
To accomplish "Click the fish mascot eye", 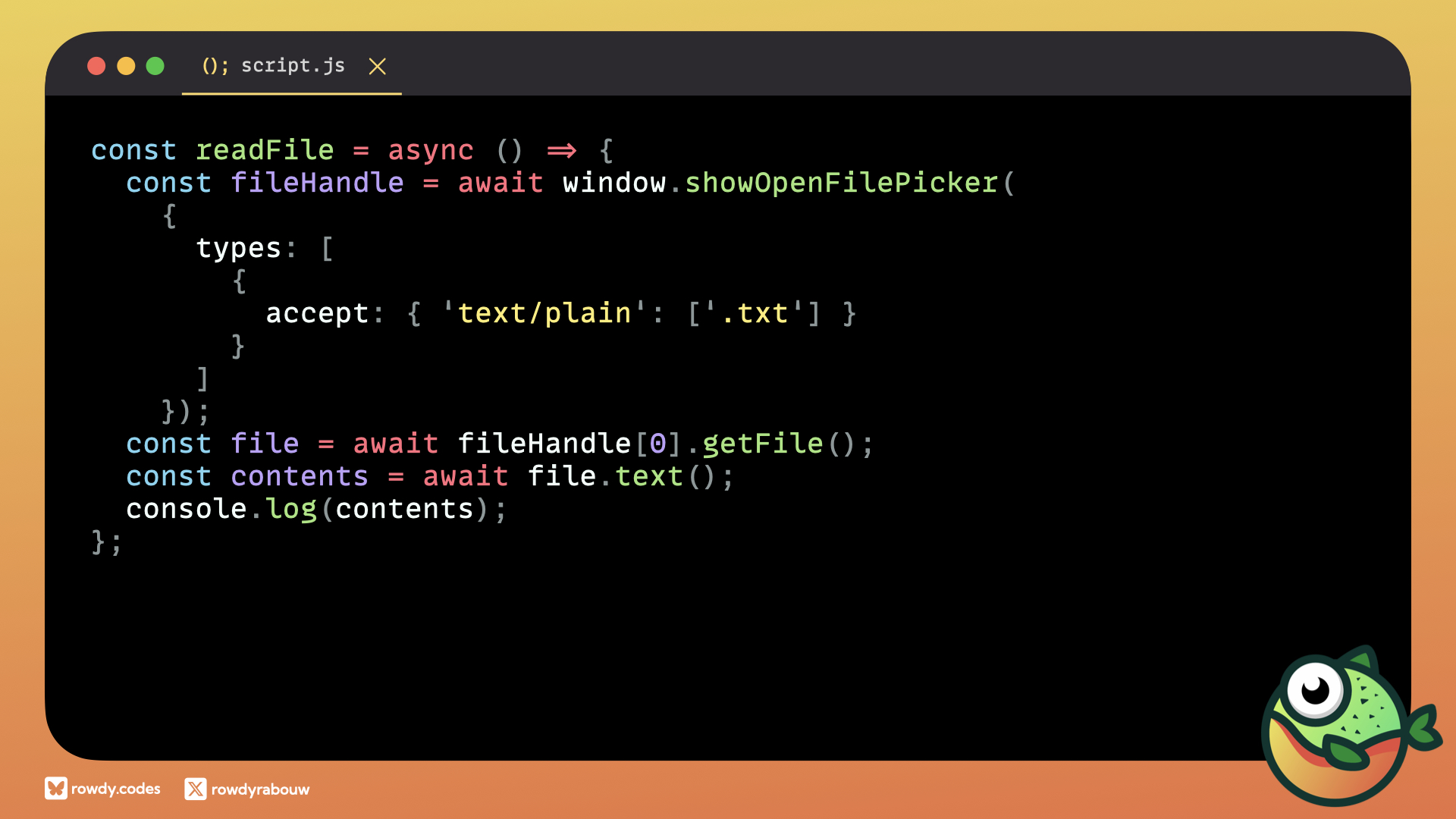I will 1315,690.
